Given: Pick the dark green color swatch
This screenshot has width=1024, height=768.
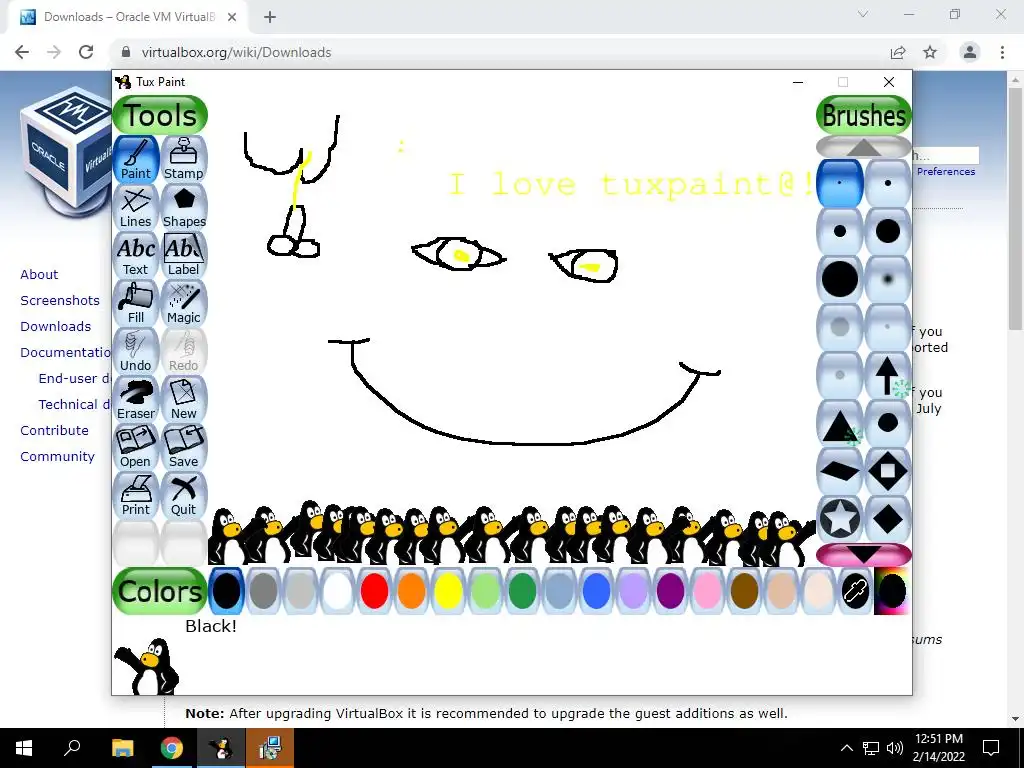Looking at the screenshot, I should click(x=522, y=591).
